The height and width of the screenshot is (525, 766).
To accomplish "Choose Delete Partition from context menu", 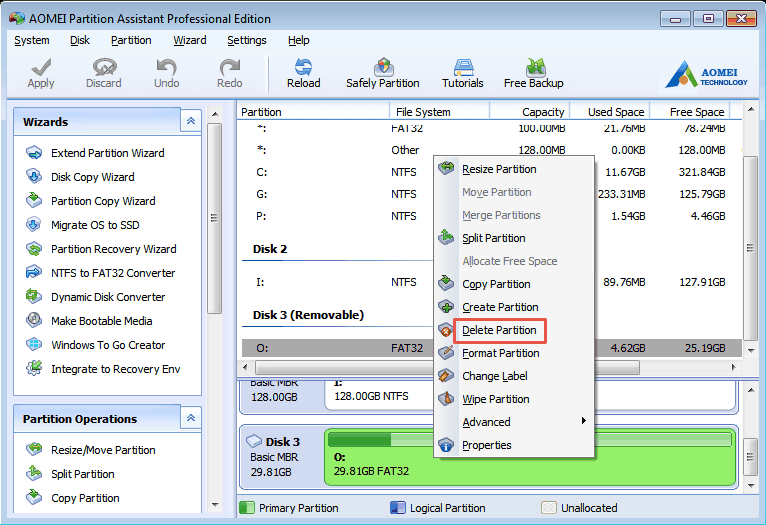I will (499, 330).
